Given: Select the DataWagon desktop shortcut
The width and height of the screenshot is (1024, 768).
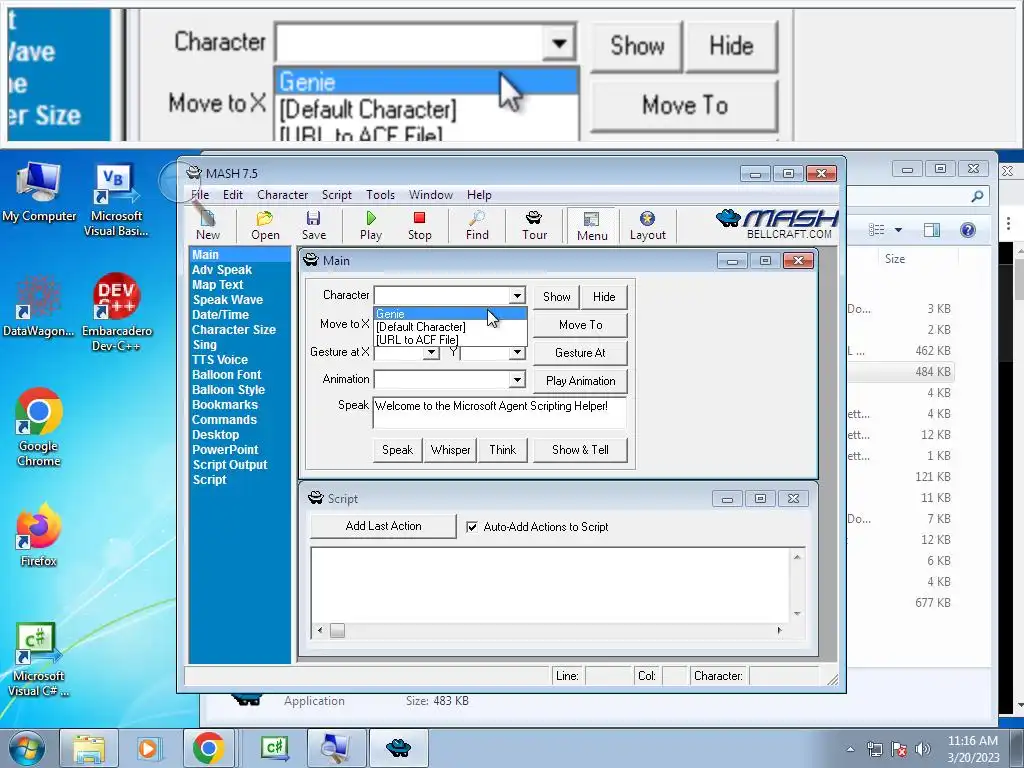Looking at the screenshot, I should point(39,307).
